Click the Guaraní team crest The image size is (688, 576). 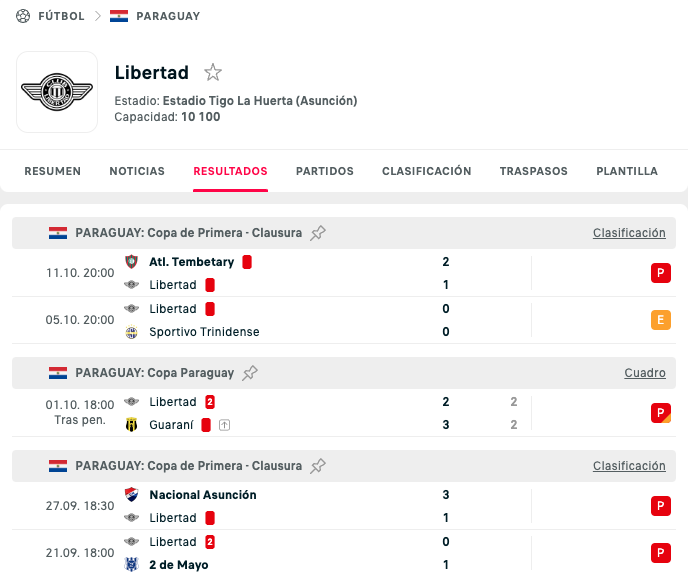[131, 425]
